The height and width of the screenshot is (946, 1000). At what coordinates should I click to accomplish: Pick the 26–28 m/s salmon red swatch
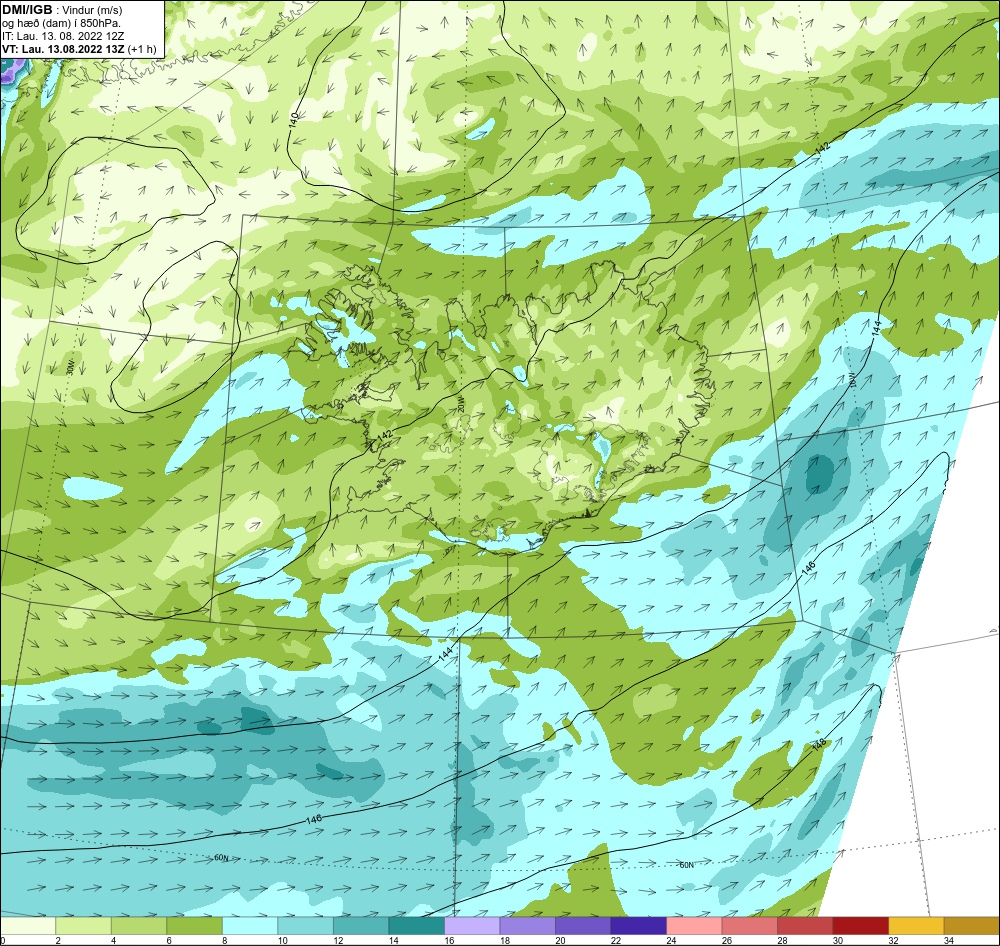[749, 926]
